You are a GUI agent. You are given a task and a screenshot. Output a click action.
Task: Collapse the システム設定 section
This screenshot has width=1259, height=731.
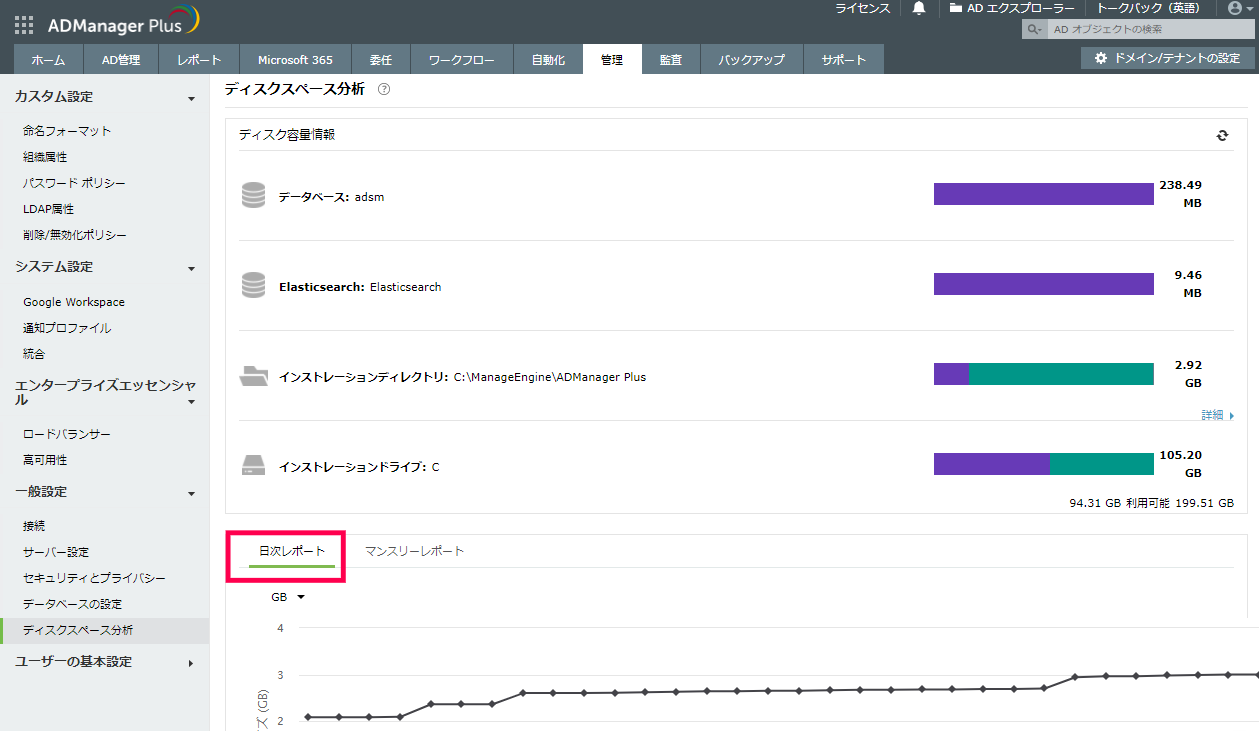tap(191, 268)
